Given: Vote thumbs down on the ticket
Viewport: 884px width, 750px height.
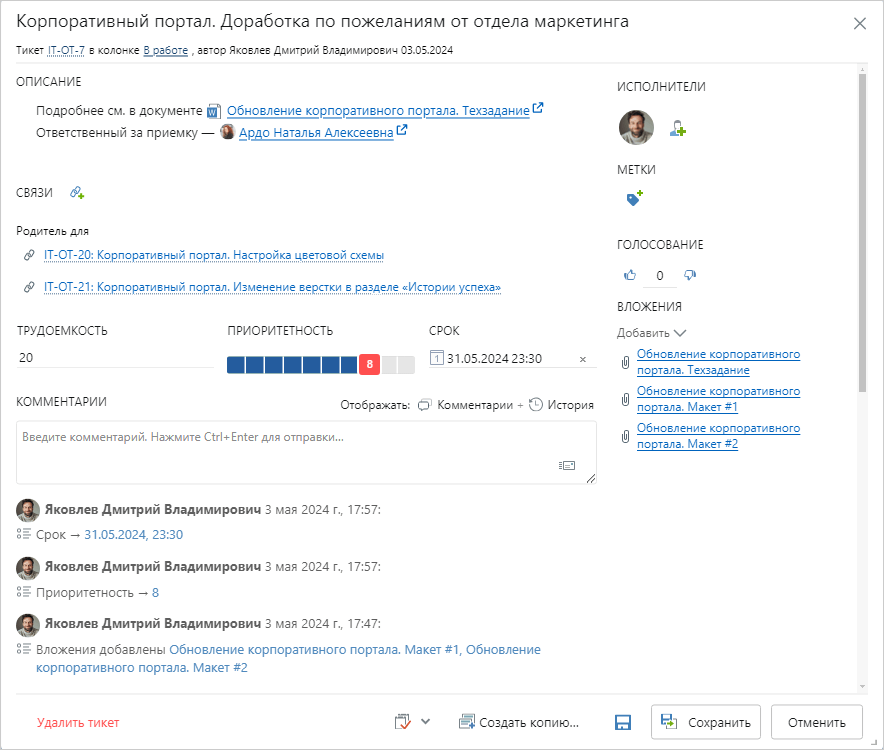Looking at the screenshot, I should click(x=690, y=275).
